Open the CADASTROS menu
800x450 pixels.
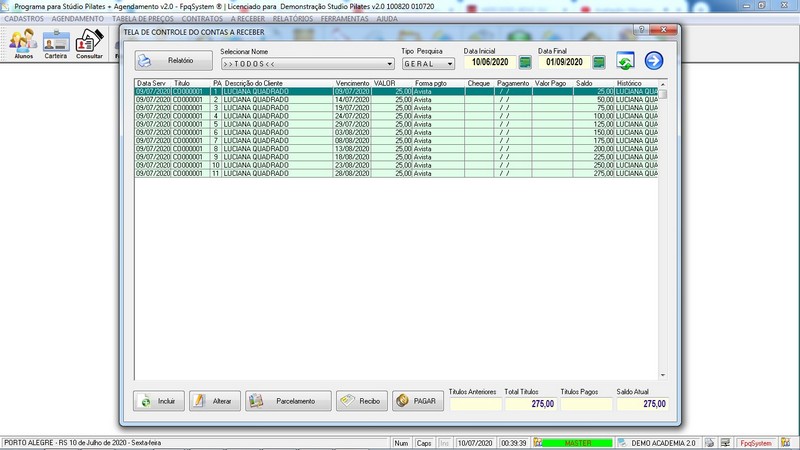[24, 19]
